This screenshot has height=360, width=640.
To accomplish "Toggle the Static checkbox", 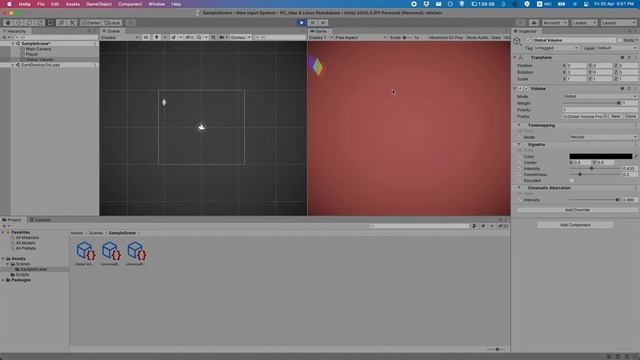I will point(620,40).
